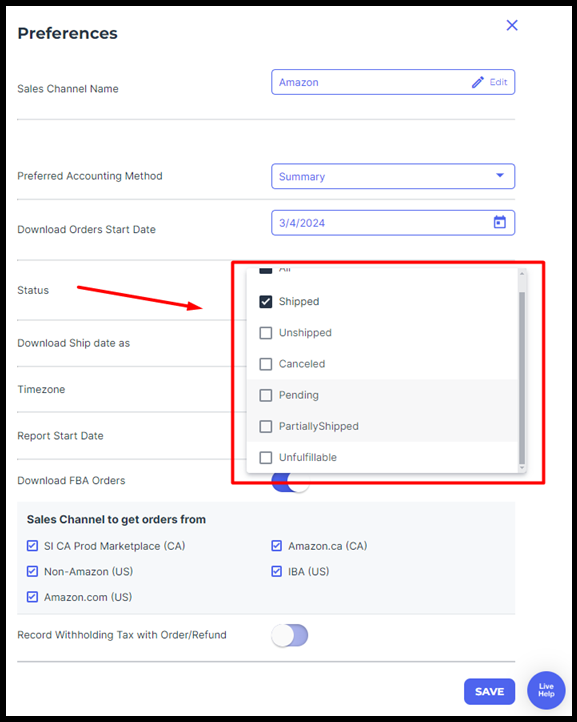Uncheck the Shipped status checkbox
Image resolution: width=577 pixels, height=722 pixels.
(x=266, y=302)
